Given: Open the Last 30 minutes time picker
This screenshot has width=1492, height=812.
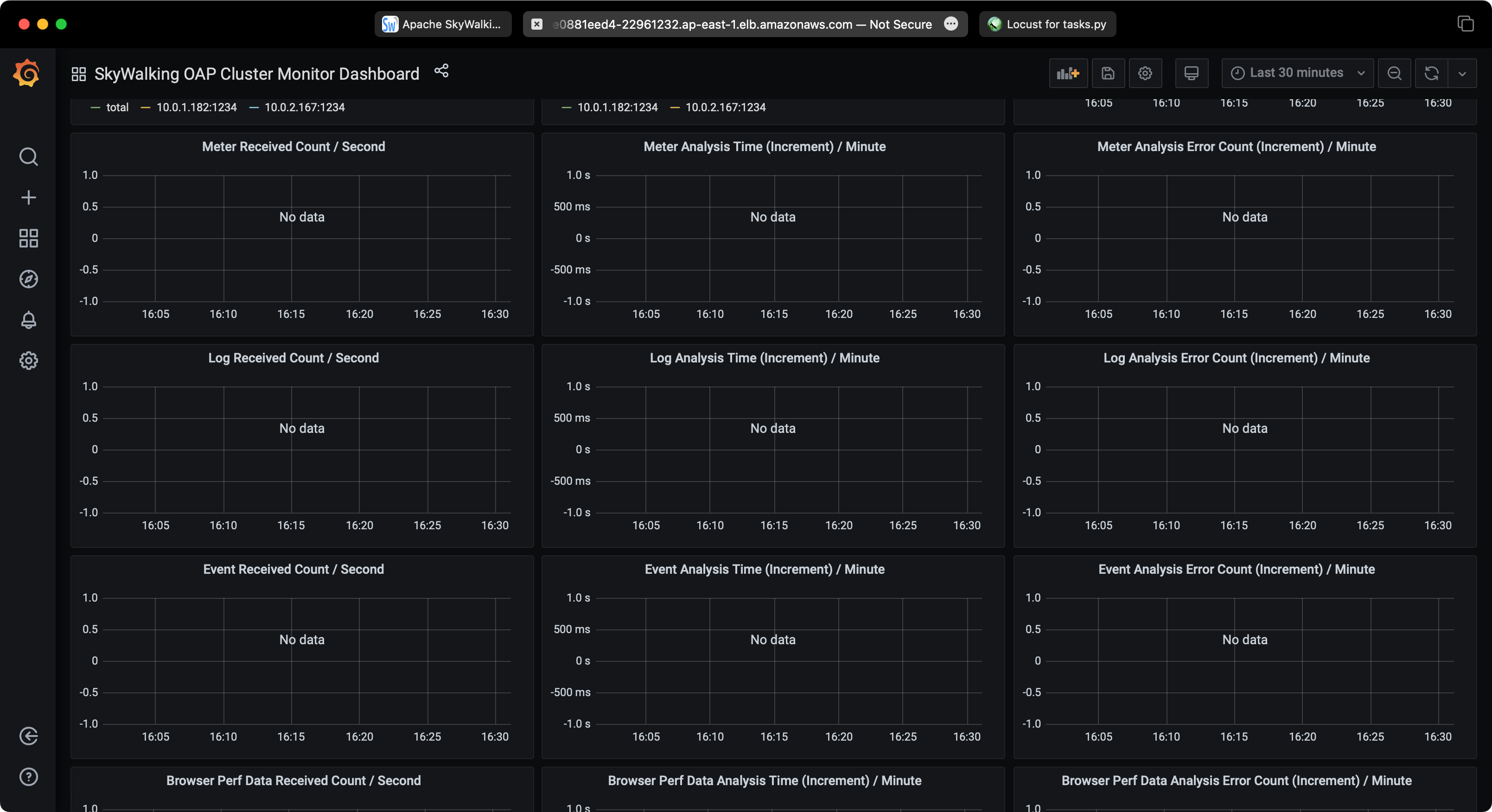Looking at the screenshot, I should 1296,73.
